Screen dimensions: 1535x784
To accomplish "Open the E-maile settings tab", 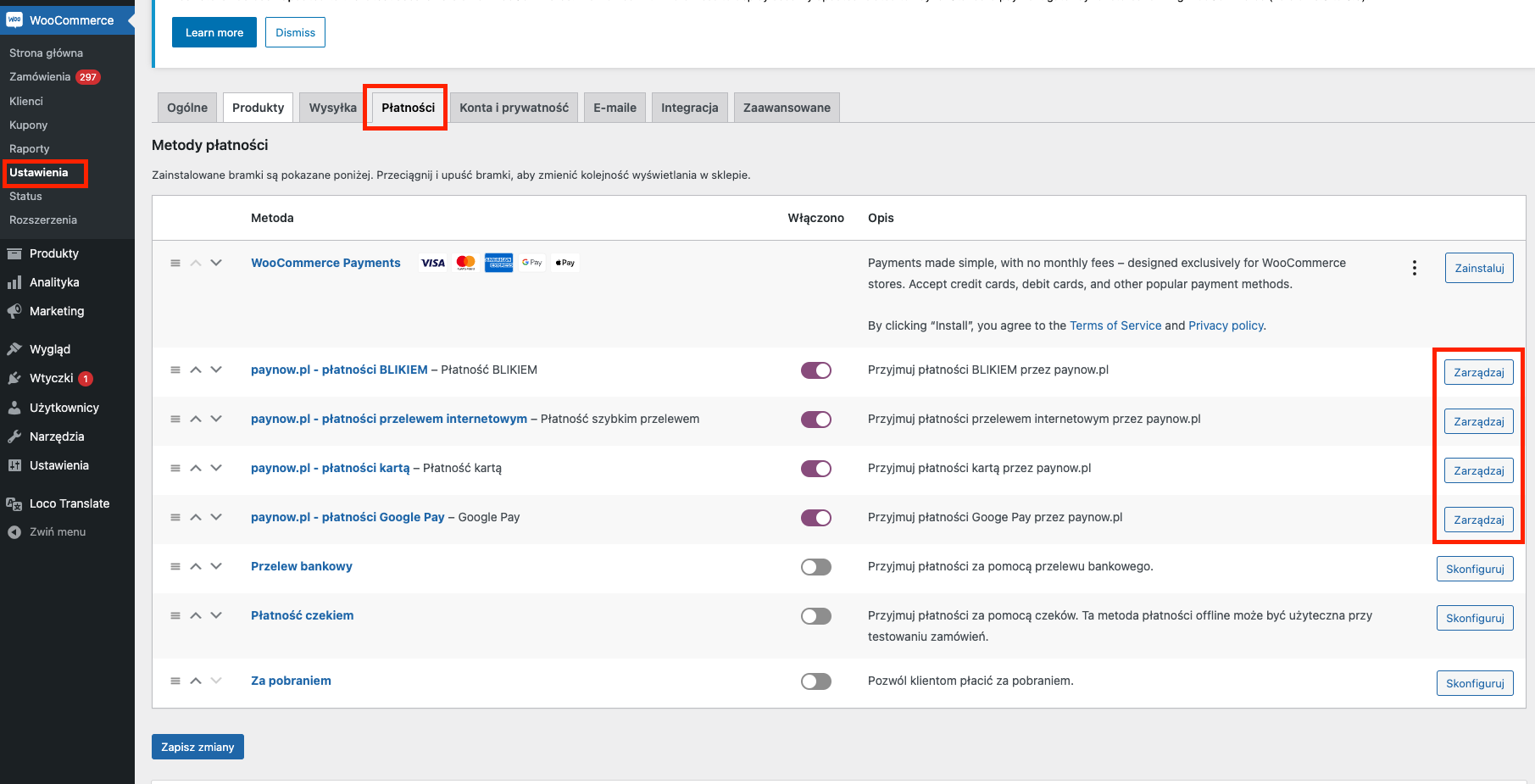I will point(615,108).
